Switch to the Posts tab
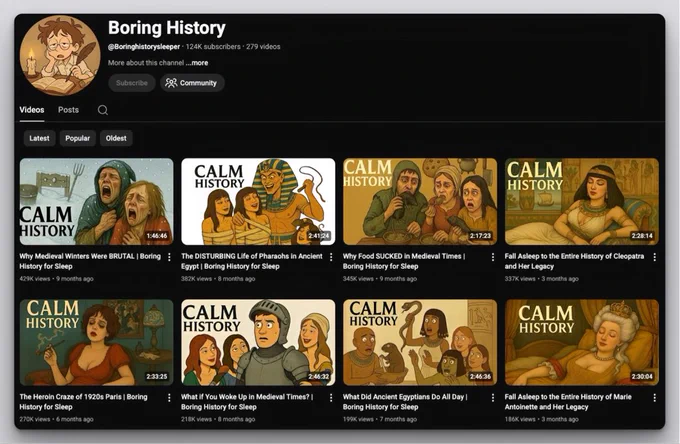This screenshot has height=444, width=680. click(x=69, y=110)
